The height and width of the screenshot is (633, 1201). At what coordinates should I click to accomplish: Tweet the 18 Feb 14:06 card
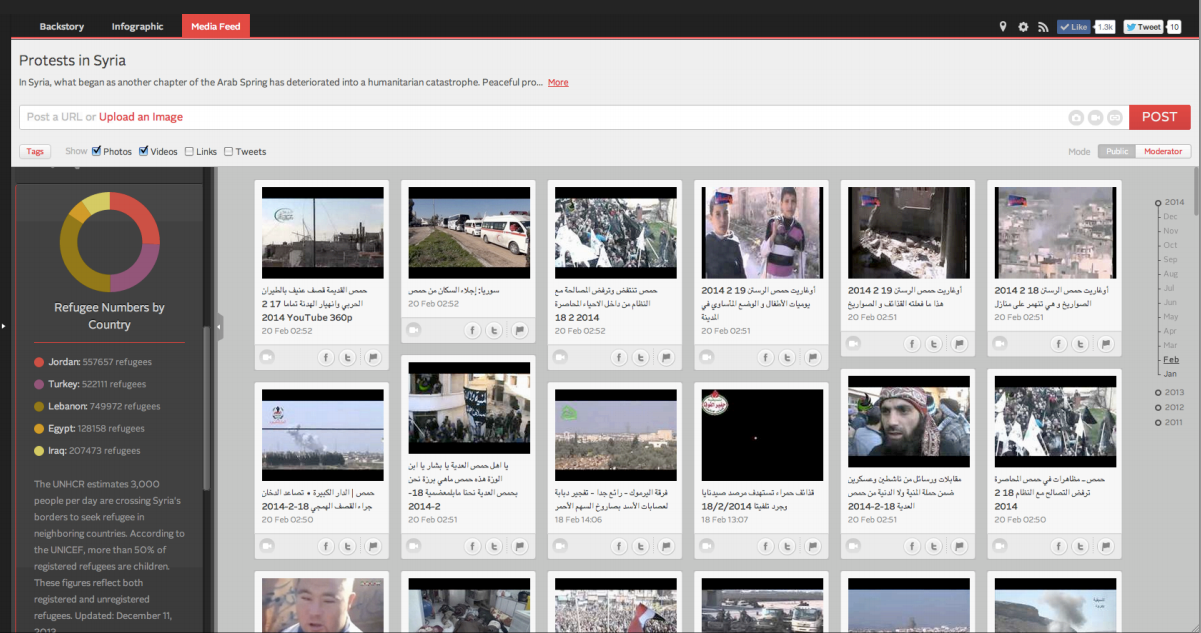(640, 547)
